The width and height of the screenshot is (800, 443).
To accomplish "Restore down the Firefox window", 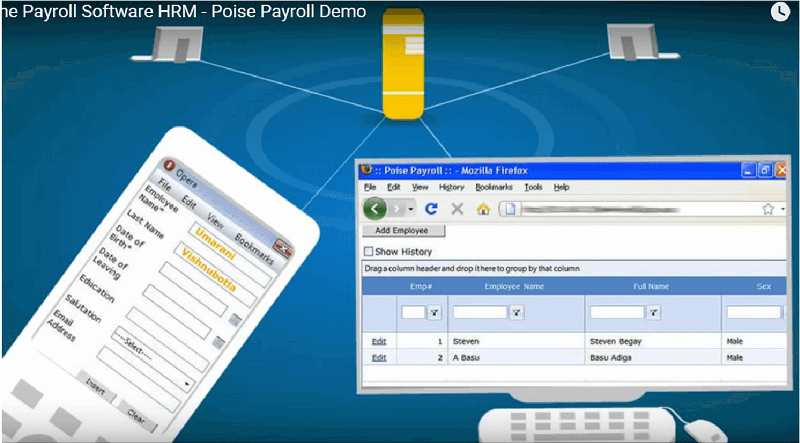I will tap(765, 170).
